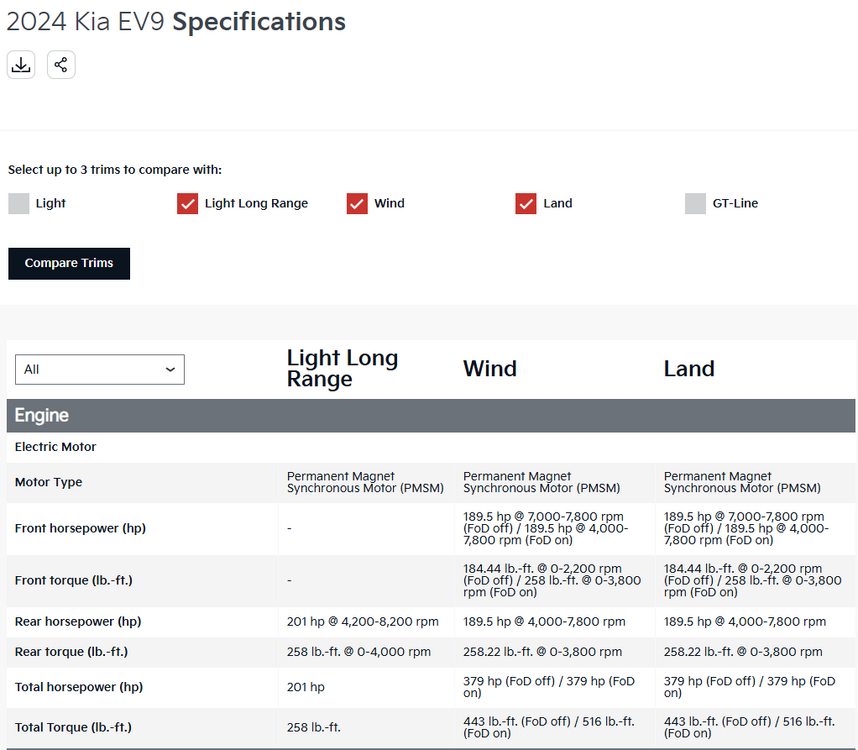Deselect the Wind trim checkbox

(x=358, y=204)
